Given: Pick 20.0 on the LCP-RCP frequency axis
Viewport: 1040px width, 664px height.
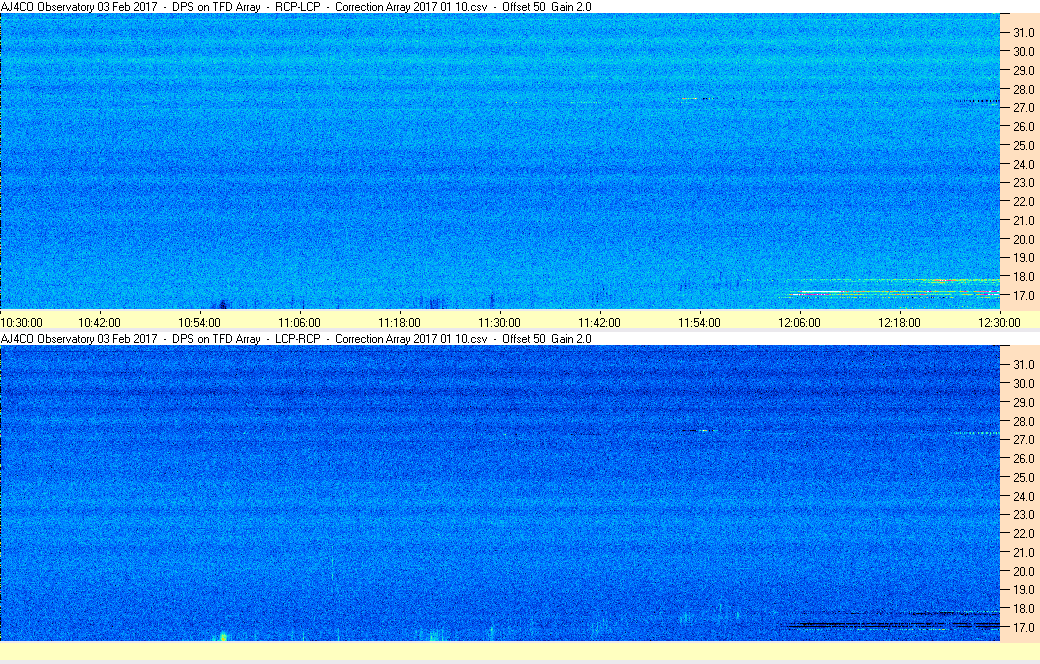Looking at the screenshot, I should [x=1023, y=571].
